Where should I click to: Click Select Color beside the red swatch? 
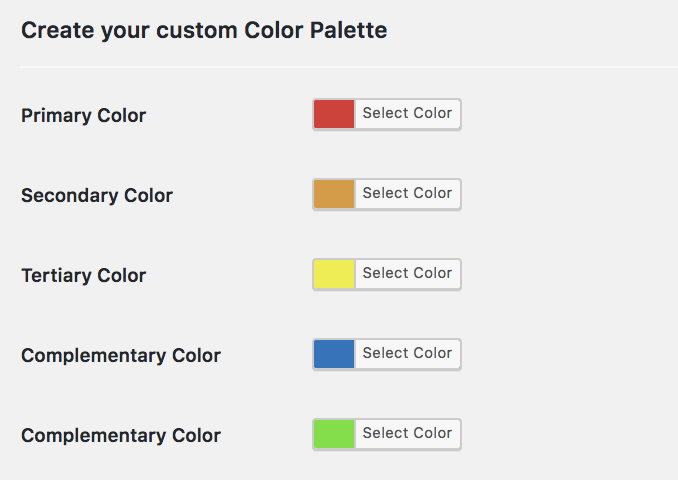[407, 113]
